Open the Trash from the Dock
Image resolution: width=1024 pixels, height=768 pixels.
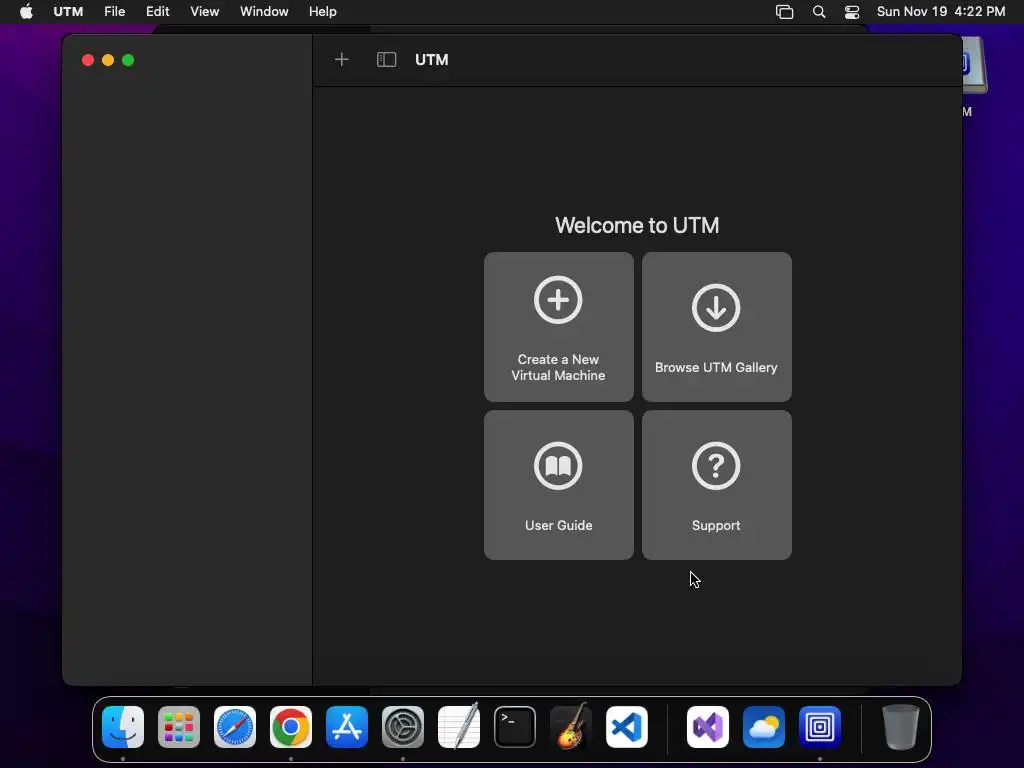901,727
